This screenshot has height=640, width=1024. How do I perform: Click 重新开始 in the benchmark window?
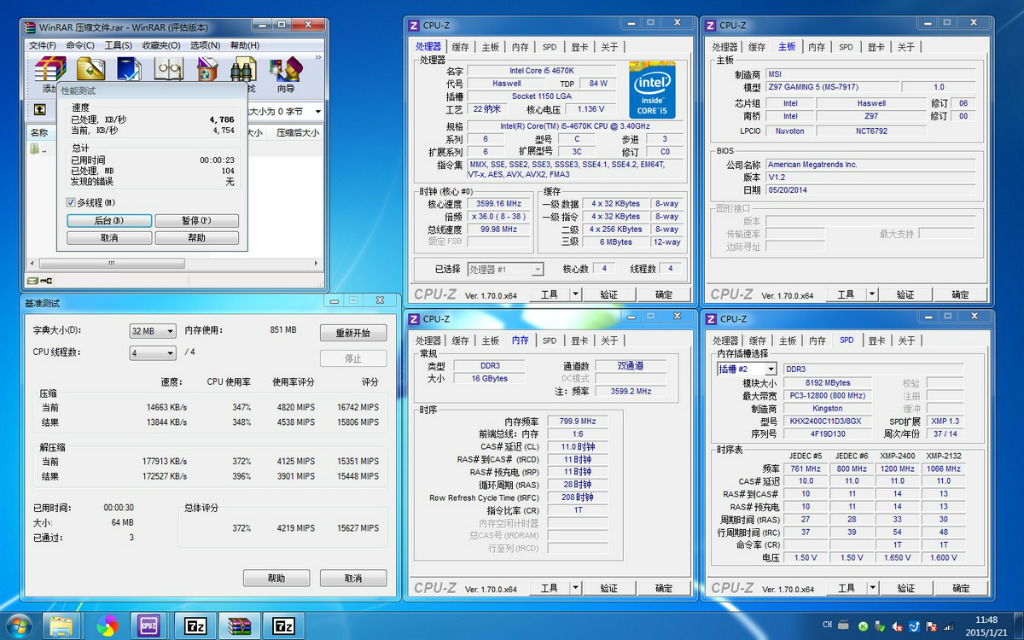click(x=353, y=333)
